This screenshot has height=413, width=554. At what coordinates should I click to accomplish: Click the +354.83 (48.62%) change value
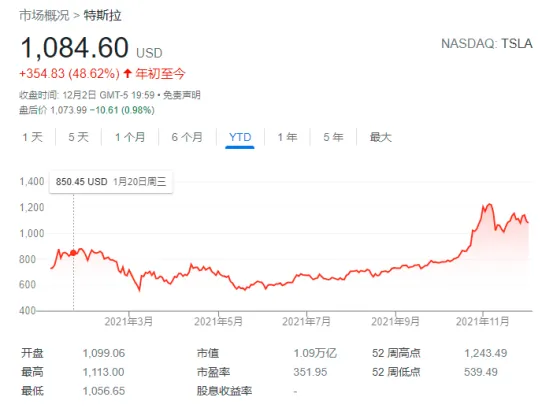pos(69,74)
